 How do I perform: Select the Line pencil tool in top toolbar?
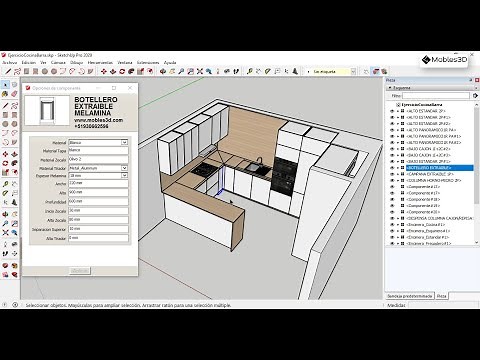tap(8, 71)
